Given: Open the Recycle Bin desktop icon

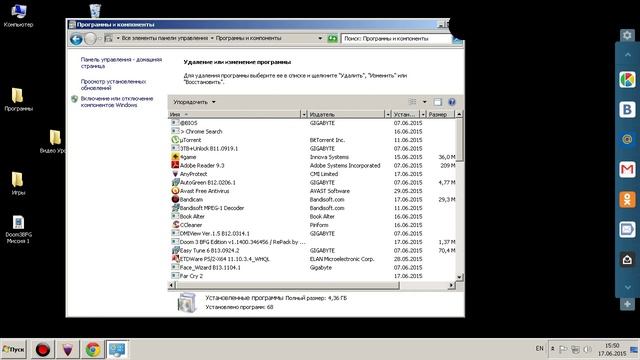Looking at the screenshot, I should tap(95, 11).
